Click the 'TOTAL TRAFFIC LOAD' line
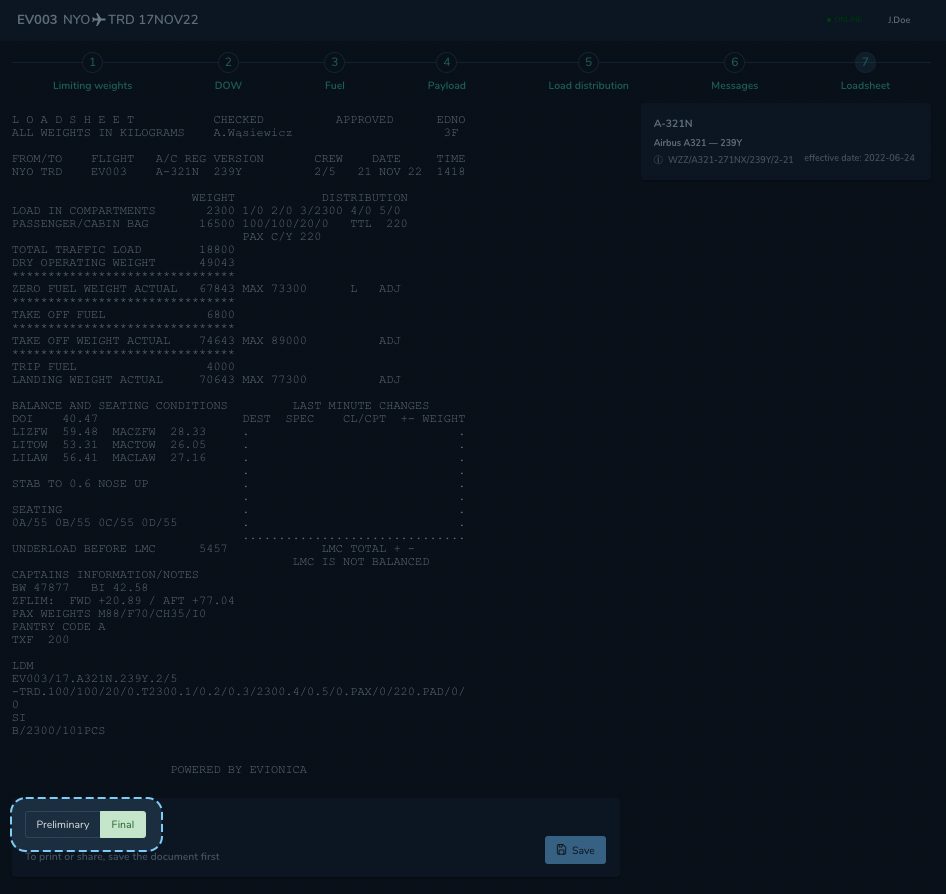Image resolution: width=946 pixels, height=894 pixels. point(123,250)
